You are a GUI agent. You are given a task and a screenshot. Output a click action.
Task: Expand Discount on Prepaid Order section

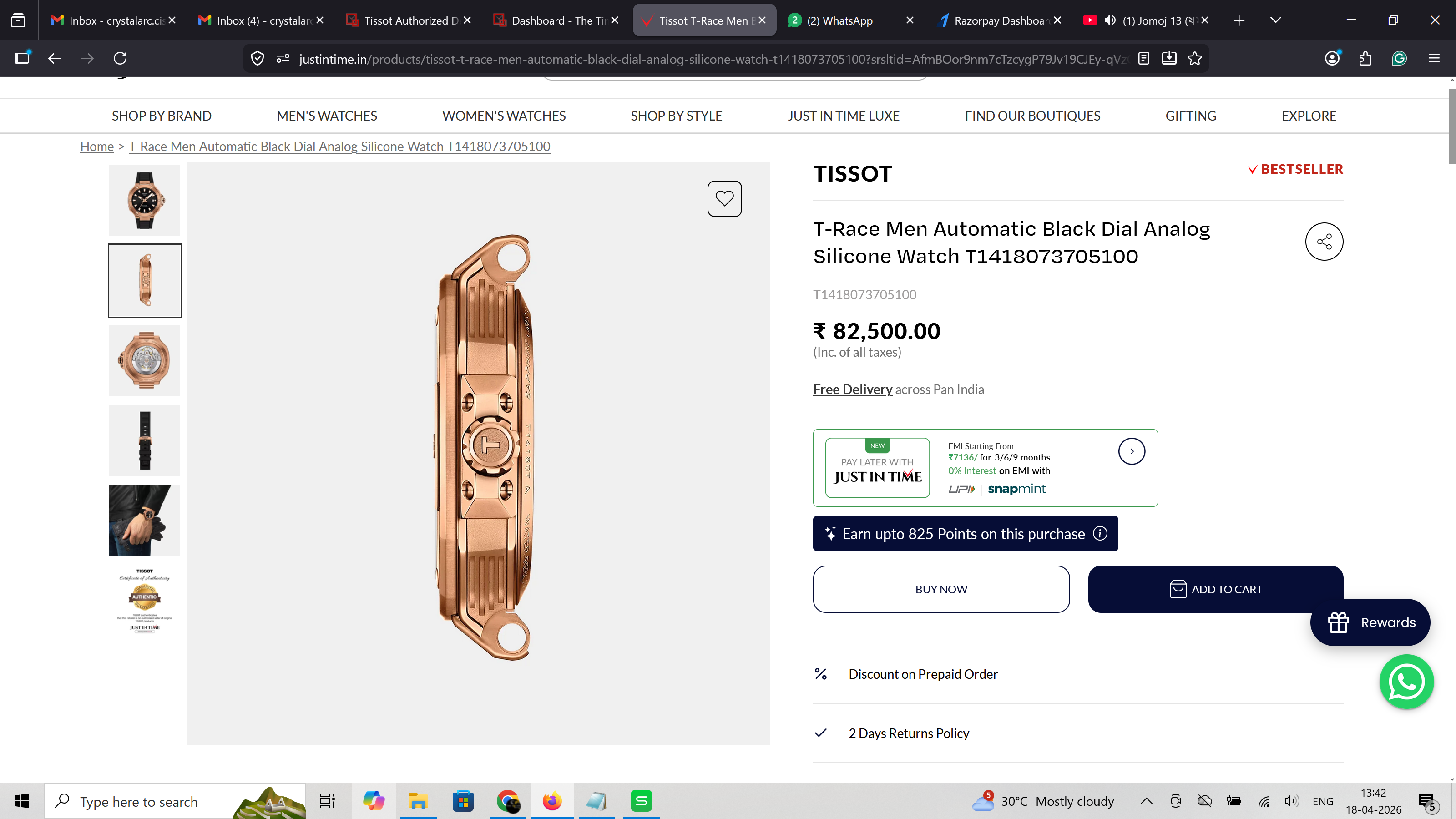[923, 674]
